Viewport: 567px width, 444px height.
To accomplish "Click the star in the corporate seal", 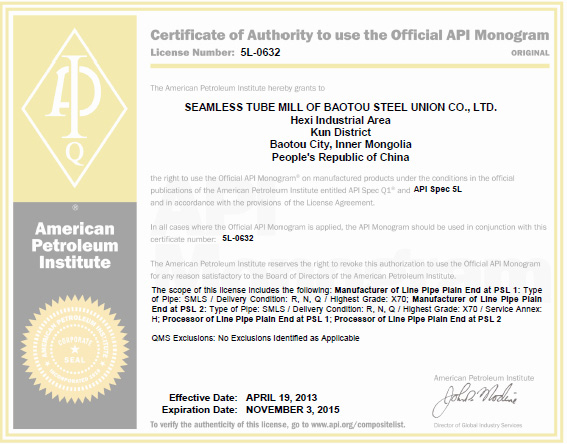I will pyautogui.click(x=75, y=350).
